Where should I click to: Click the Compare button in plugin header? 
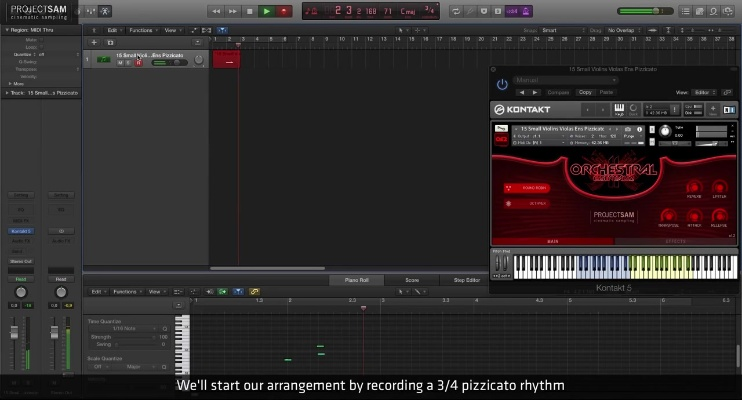[558, 92]
